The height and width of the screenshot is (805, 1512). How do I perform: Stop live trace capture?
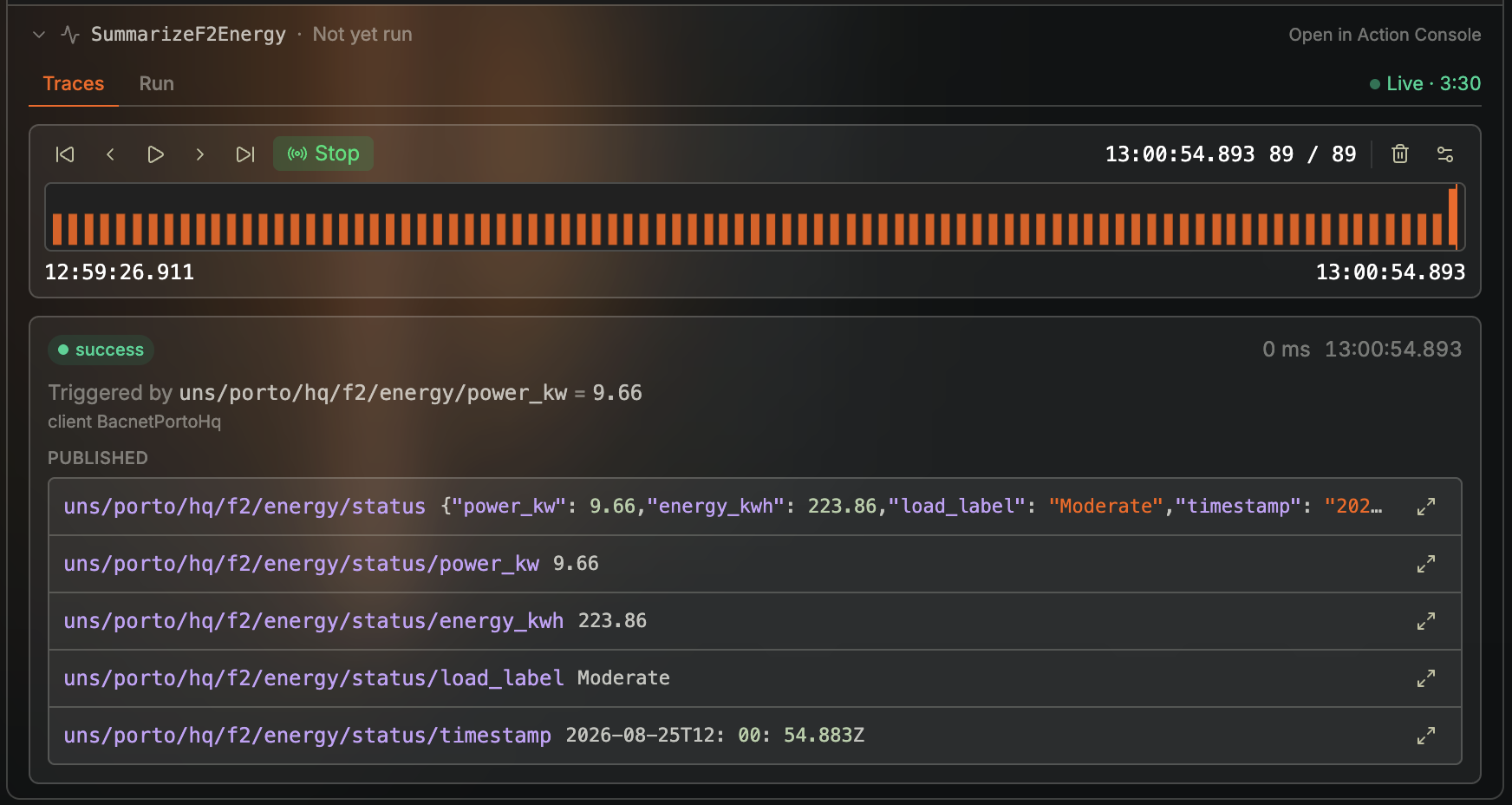(323, 154)
